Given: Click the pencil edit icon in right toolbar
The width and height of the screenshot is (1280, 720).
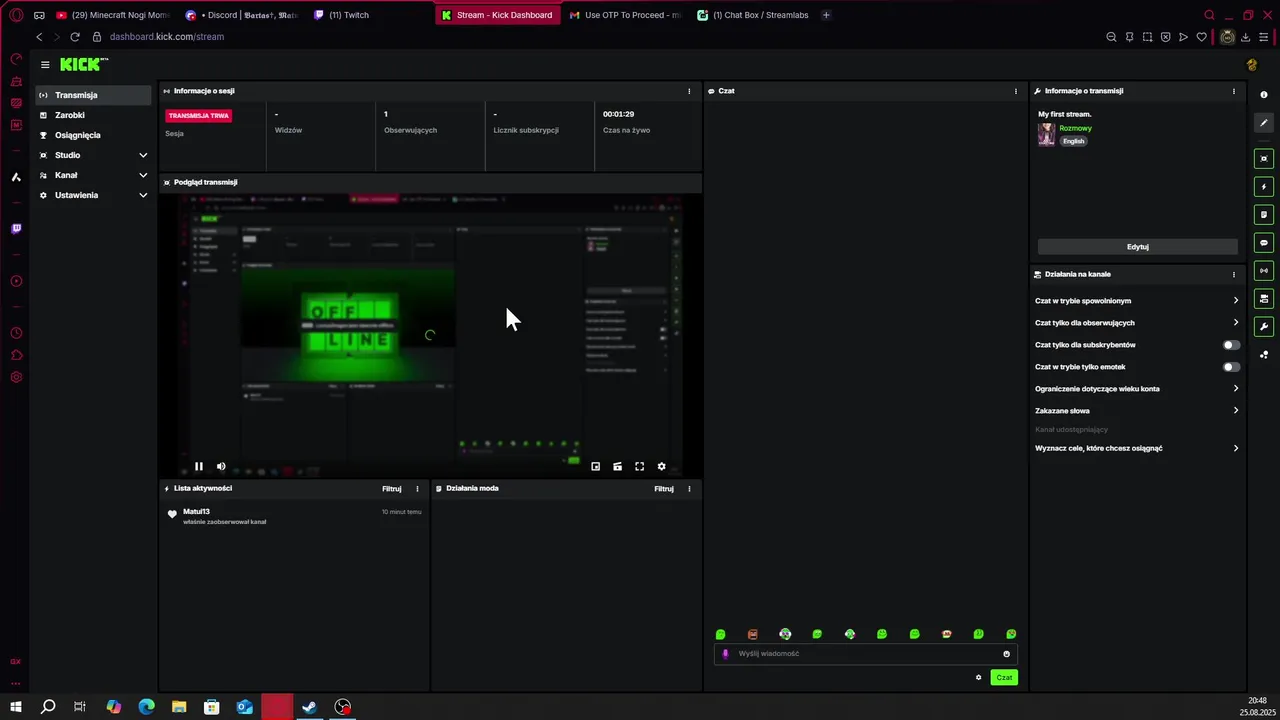Looking at the screenshot, I should point(1264,123).
